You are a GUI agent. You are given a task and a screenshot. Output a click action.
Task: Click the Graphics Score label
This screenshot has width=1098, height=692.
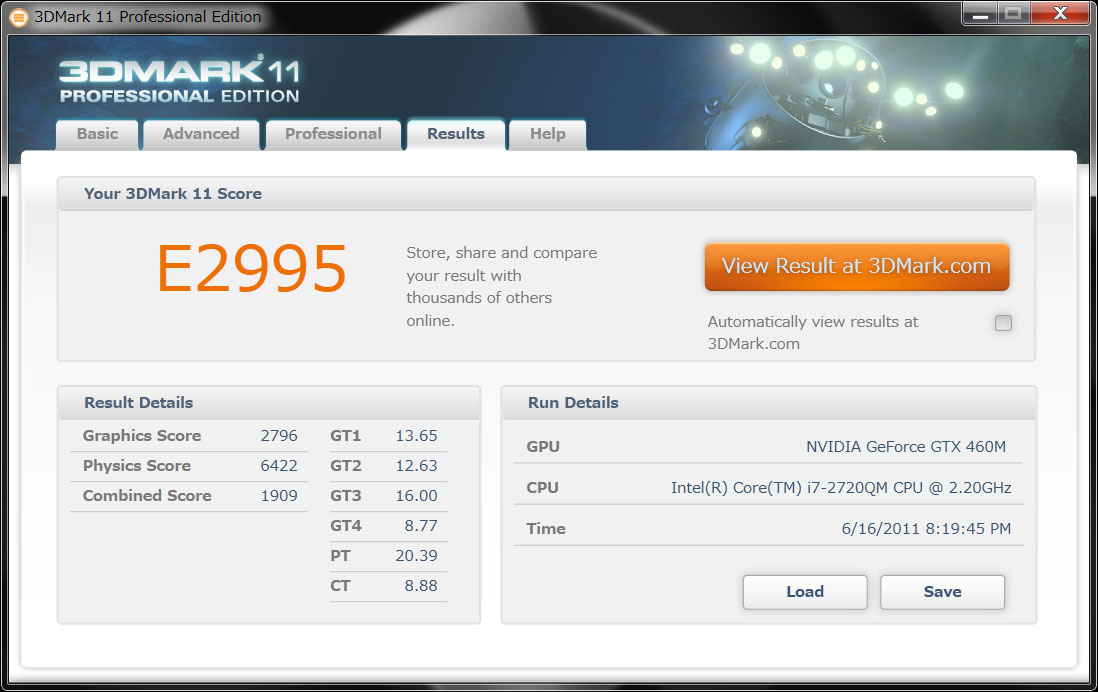141,436
